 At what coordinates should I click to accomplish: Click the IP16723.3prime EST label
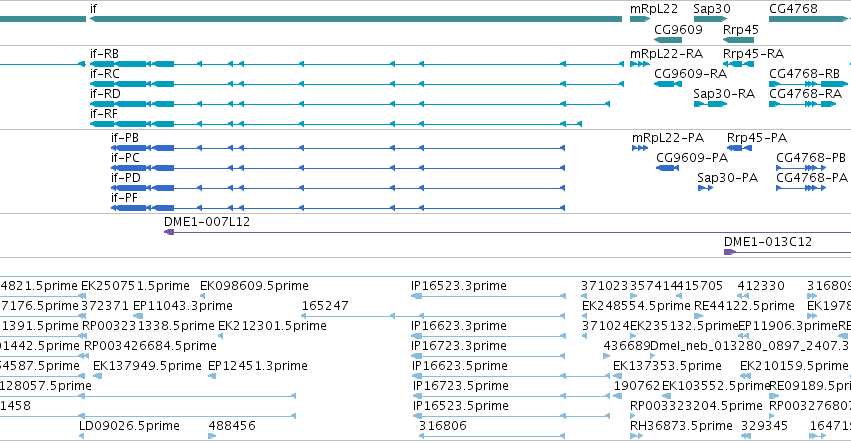459,346
